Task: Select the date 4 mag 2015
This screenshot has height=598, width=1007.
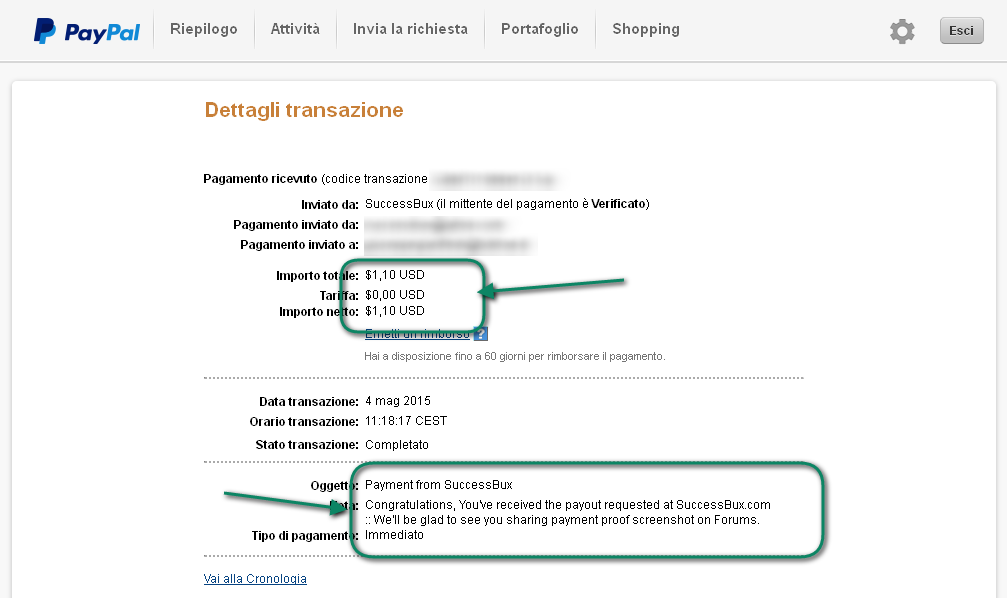Action: tap(398, 401)
